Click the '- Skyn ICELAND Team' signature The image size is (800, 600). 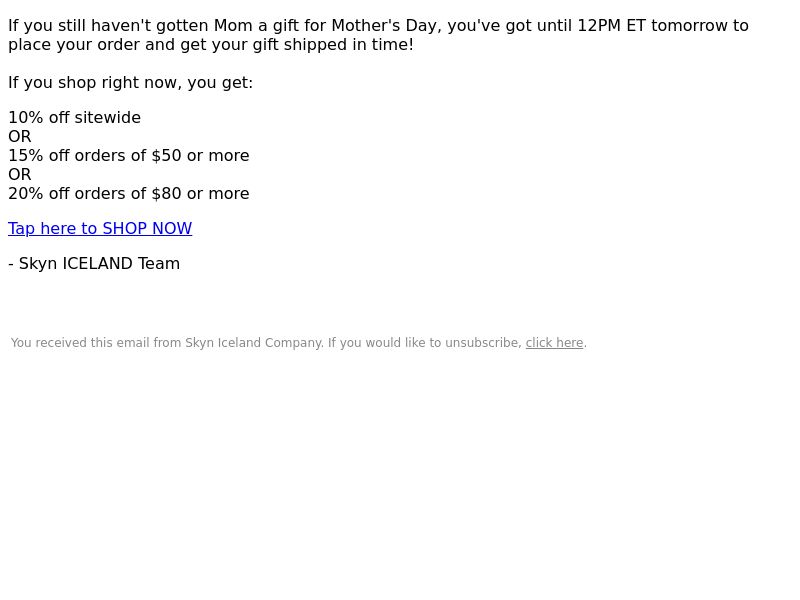tap(94, 263)
